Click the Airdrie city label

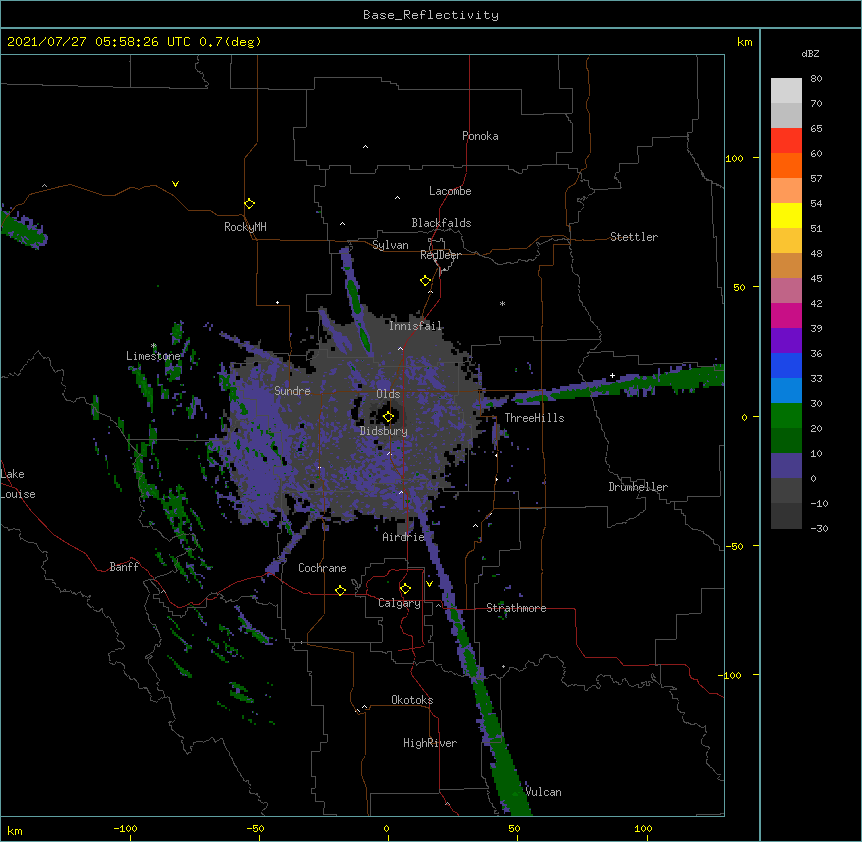pos(403,537)
